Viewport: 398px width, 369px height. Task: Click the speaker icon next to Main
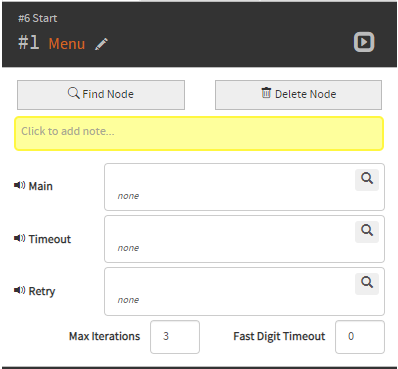click(19, 185)
